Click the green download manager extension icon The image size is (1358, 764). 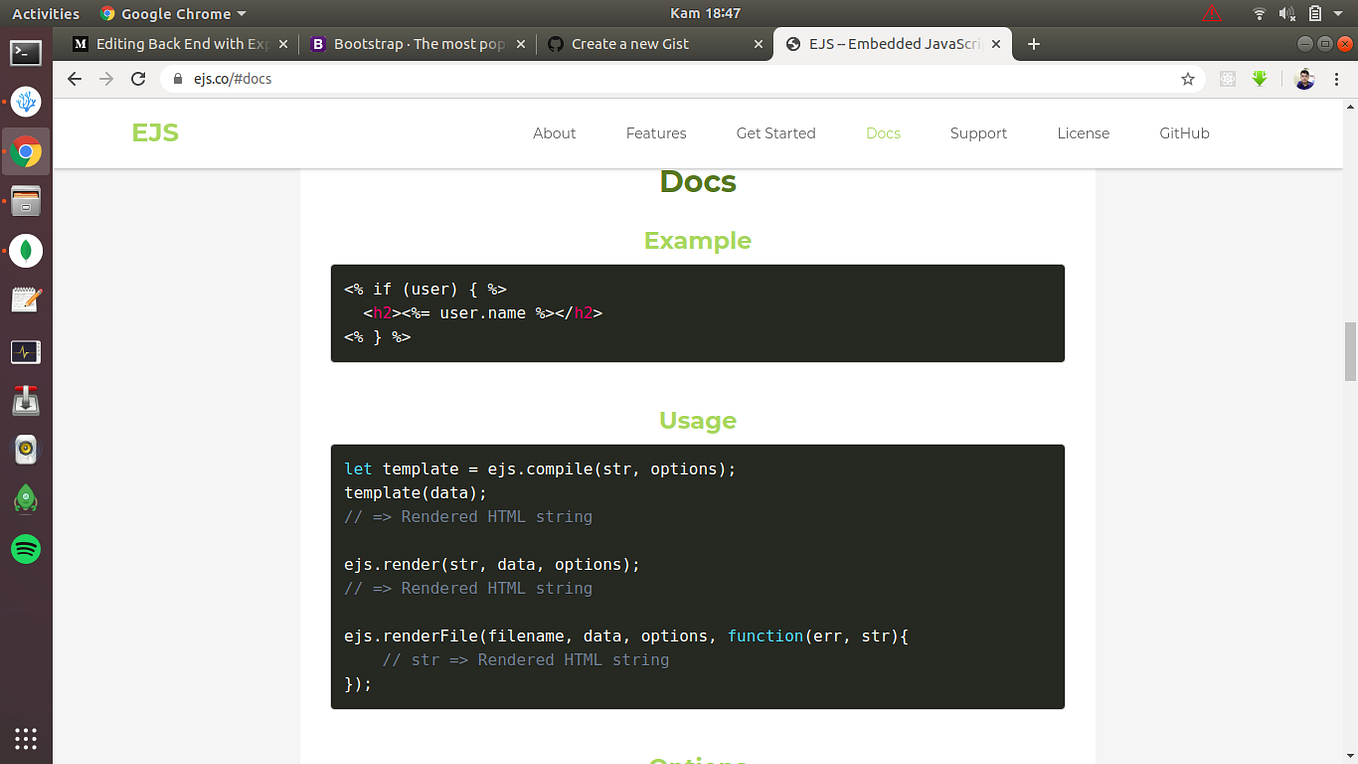1259,78
